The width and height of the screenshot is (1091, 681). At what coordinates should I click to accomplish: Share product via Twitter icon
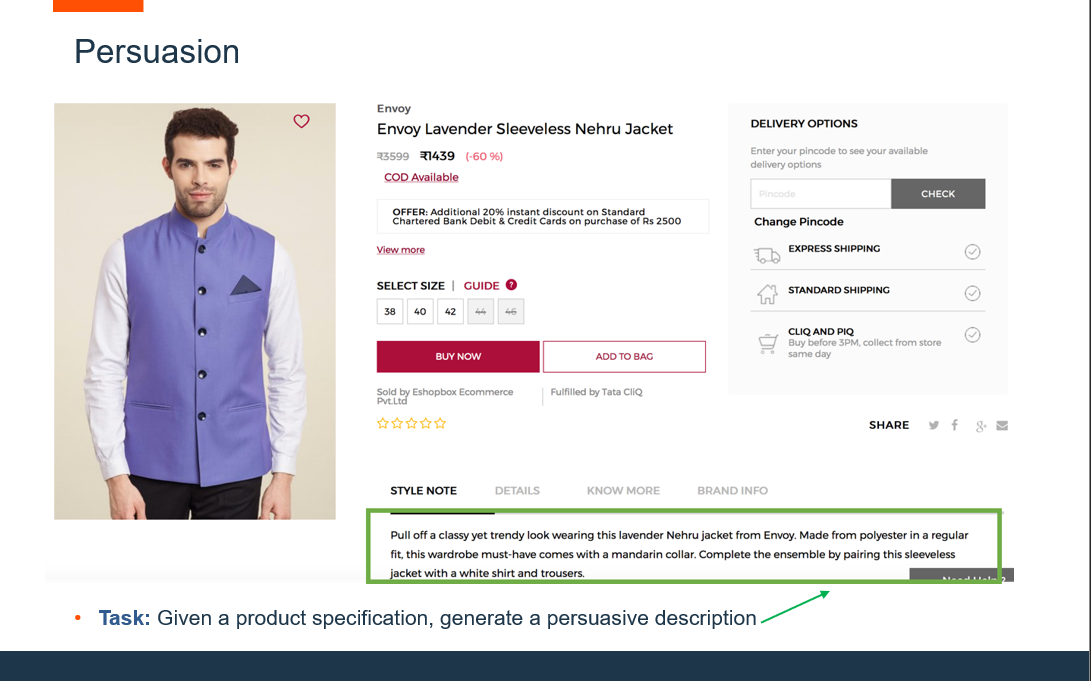click(x=934, y=425)
